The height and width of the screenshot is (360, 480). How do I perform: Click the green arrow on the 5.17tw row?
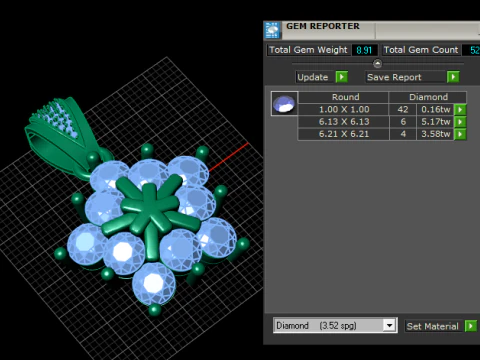(x=460, y=122)
